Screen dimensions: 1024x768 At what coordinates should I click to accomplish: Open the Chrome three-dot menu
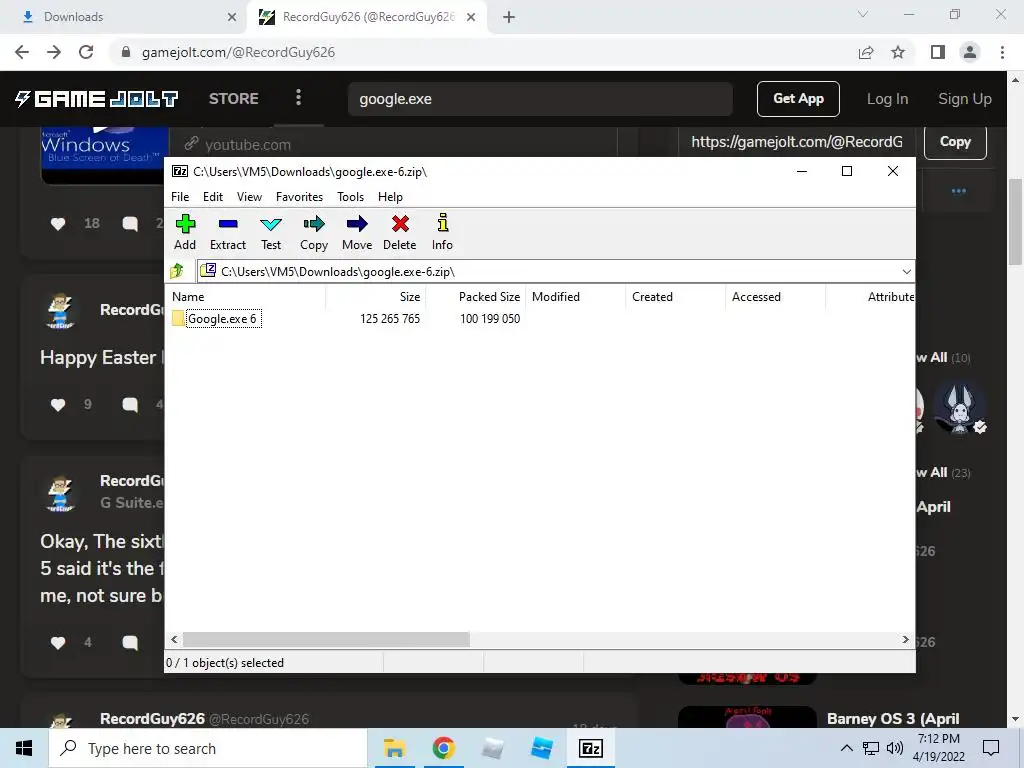pos(1002,52)
